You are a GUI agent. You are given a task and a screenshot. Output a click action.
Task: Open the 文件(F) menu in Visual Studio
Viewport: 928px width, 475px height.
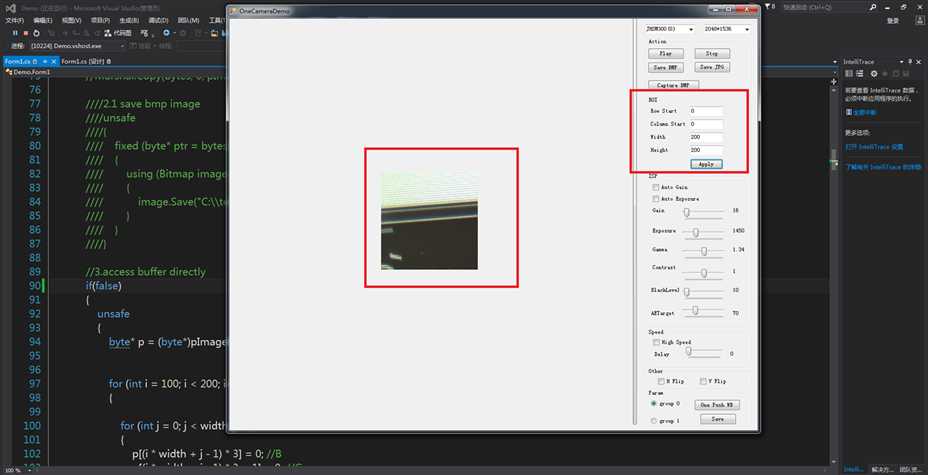[x=14, y=21]
